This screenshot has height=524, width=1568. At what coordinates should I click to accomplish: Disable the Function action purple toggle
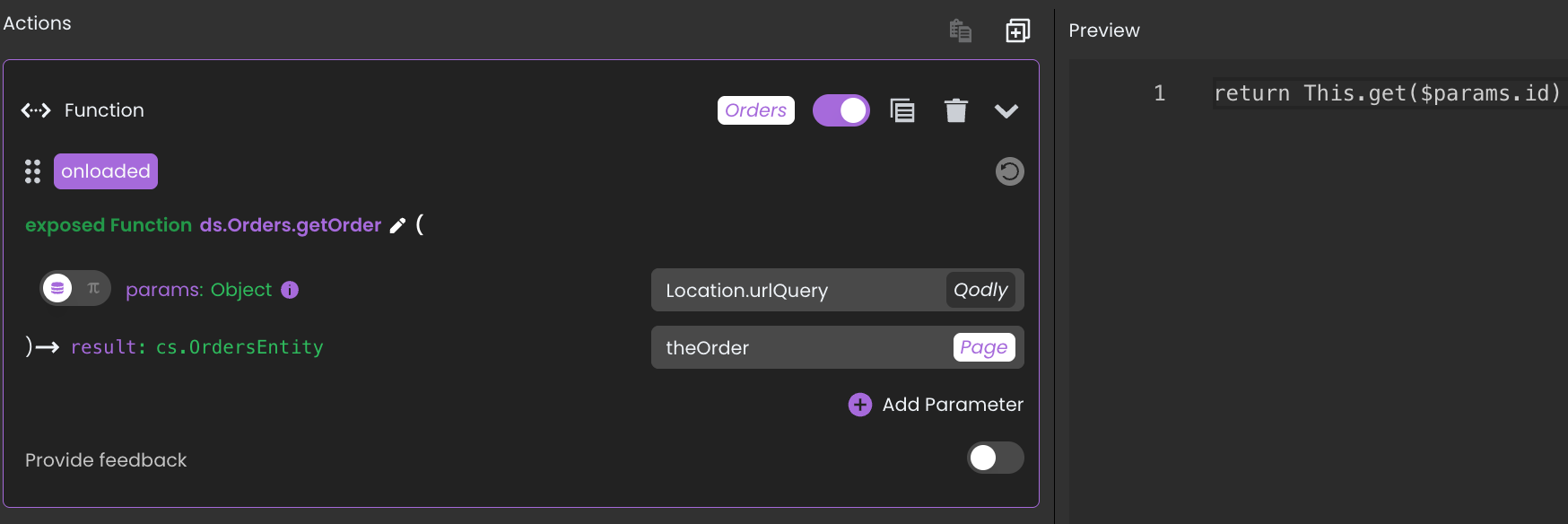coord(841,110)
